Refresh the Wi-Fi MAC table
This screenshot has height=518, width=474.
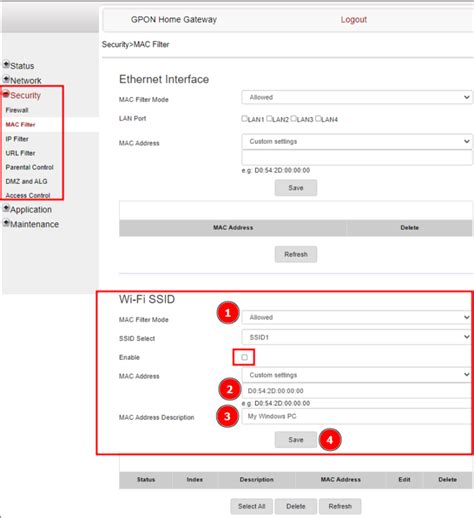pos(340,506)
